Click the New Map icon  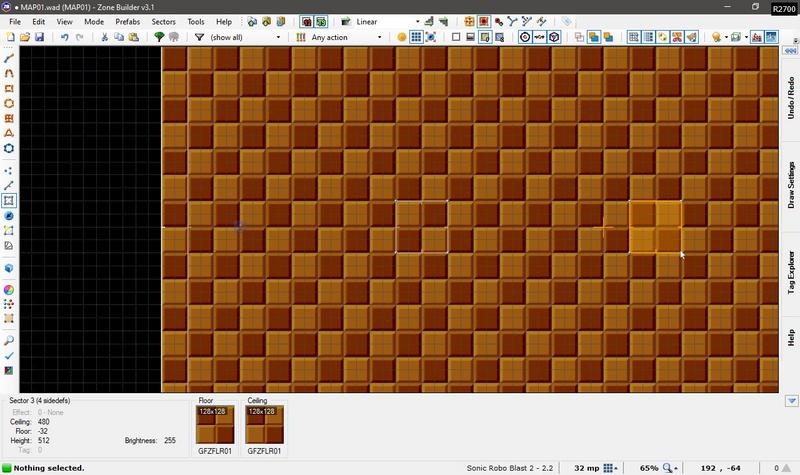click(x=11, y=37)
